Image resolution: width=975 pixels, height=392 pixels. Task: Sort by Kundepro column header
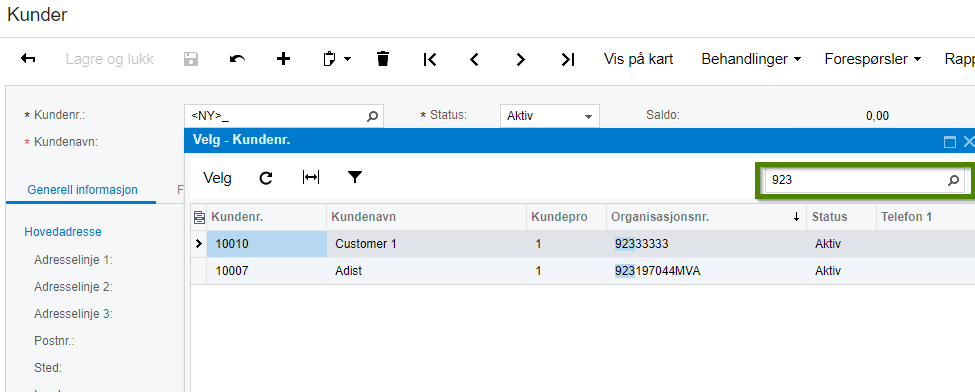[566, 217]
